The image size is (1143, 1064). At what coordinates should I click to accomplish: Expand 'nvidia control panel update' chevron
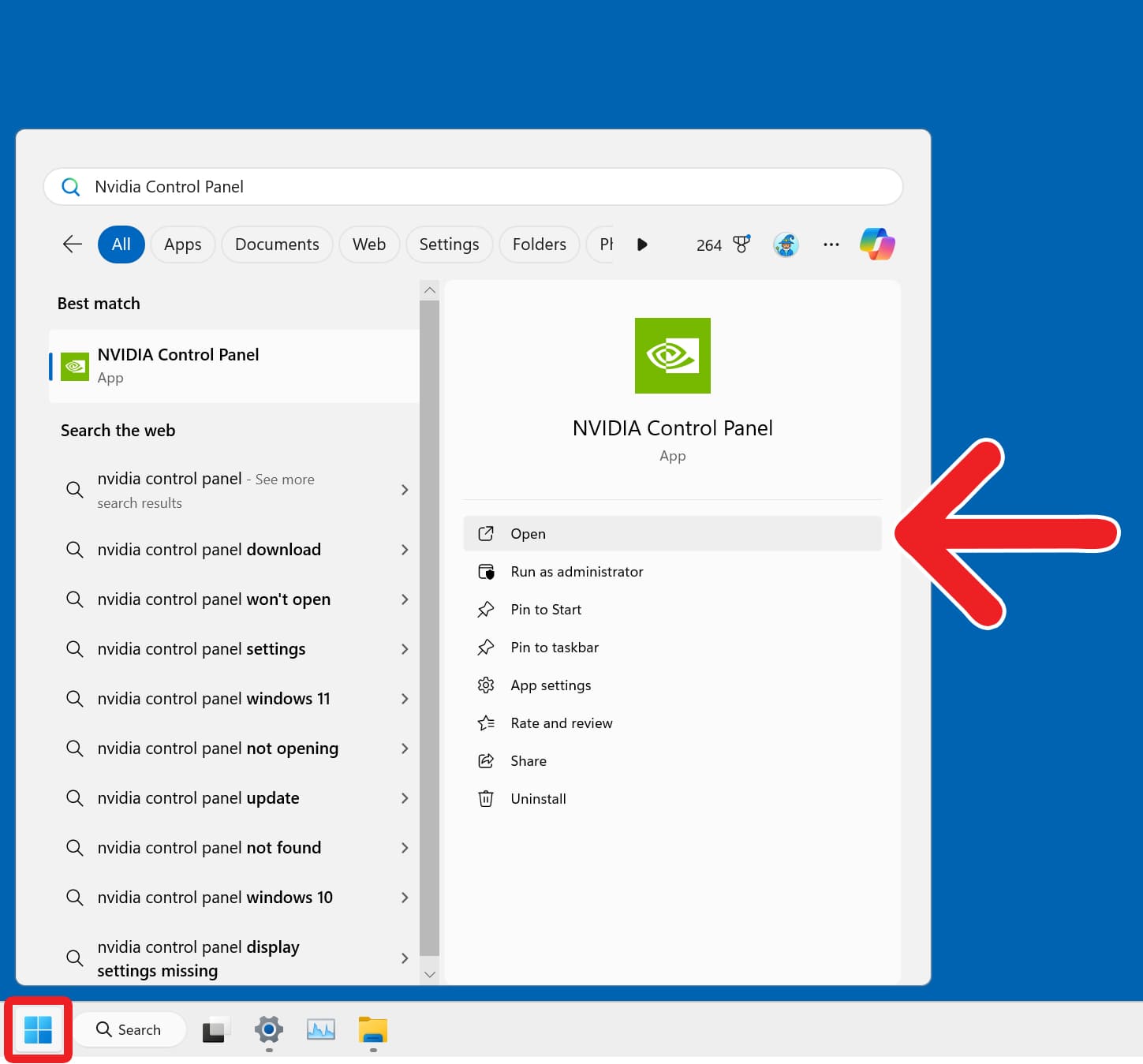coord(405,798)
